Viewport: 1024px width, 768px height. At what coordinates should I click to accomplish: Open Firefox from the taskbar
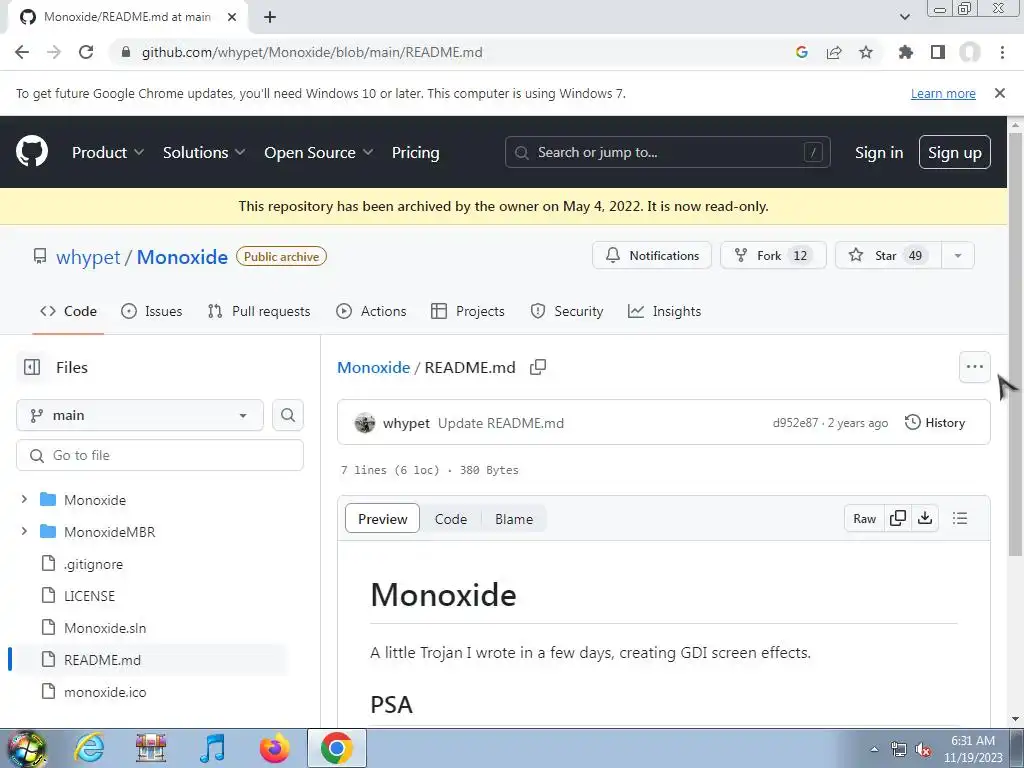pos(274,748)
